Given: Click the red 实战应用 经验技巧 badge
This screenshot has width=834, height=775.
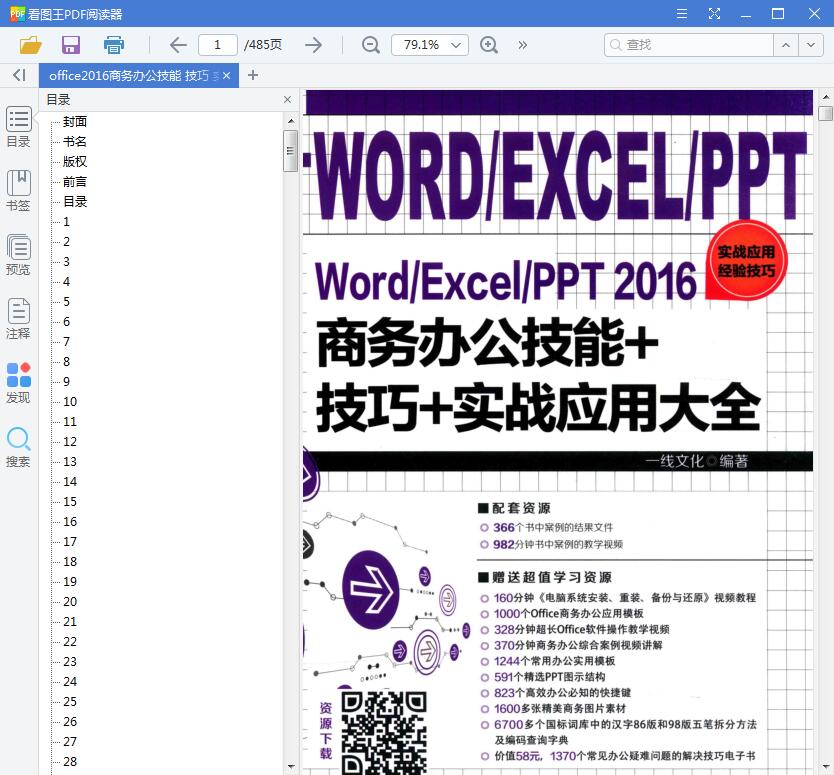Looking at the screenshot, I should tap(746, 261).
